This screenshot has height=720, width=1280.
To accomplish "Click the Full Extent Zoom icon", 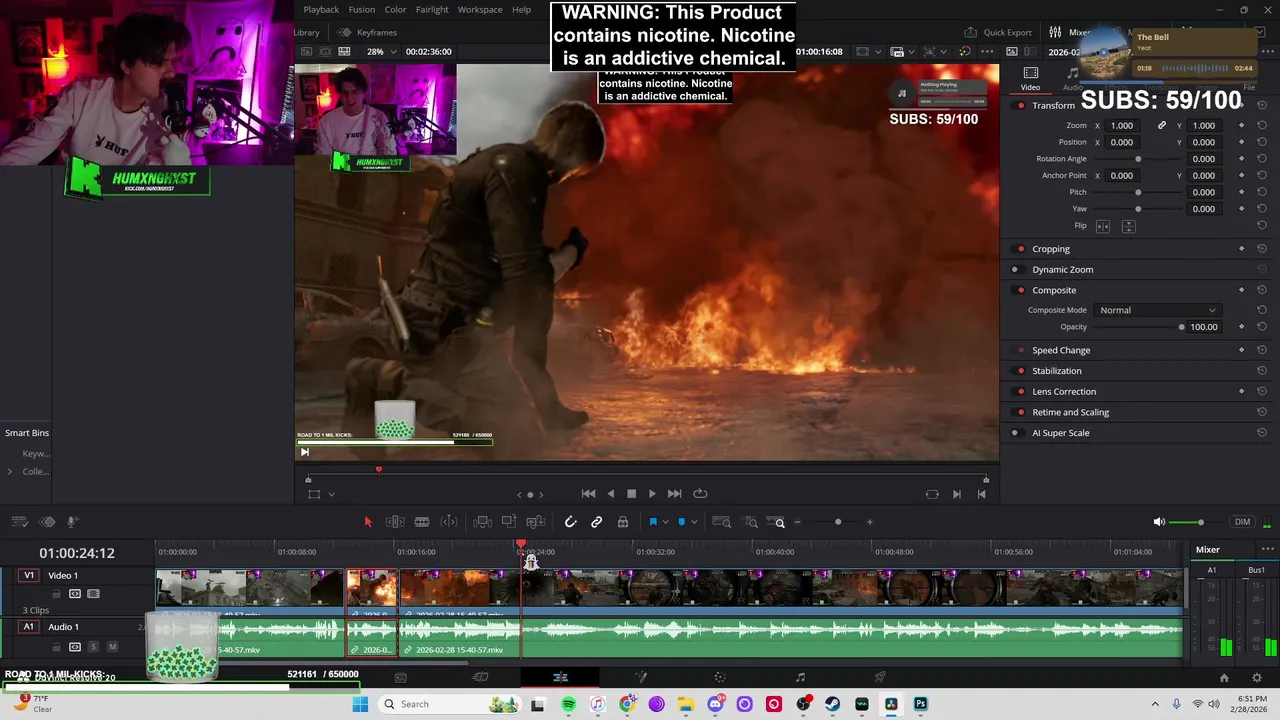I will [721, 522].
